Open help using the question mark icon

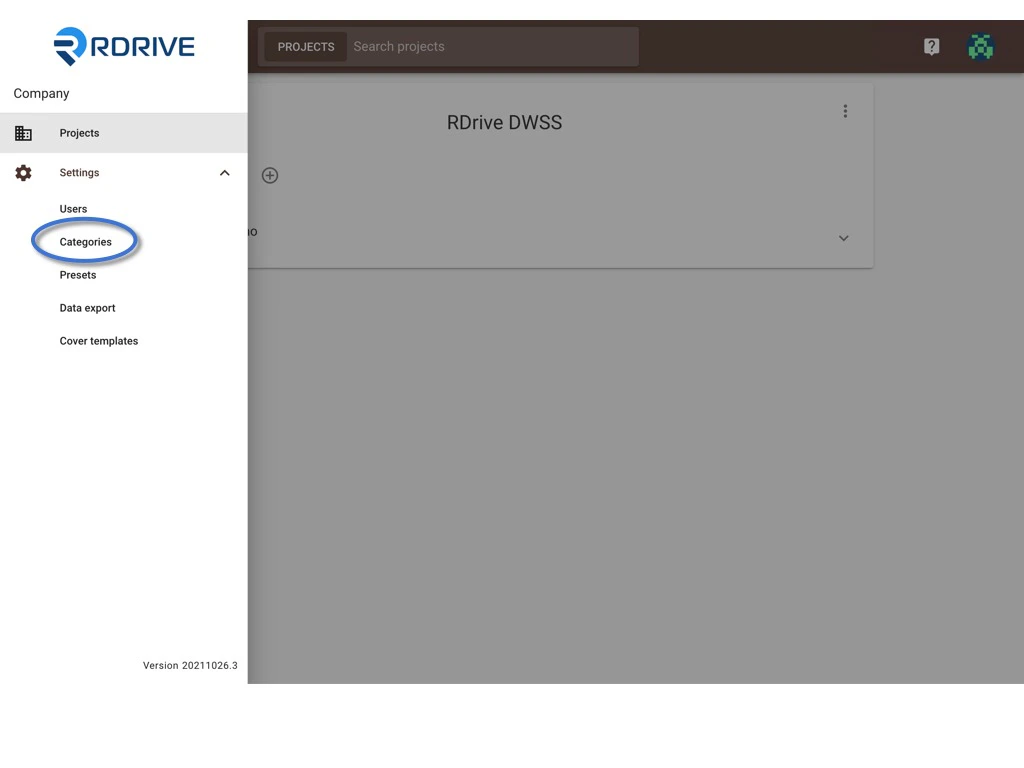pyautogui.click(x=931, y=46)
